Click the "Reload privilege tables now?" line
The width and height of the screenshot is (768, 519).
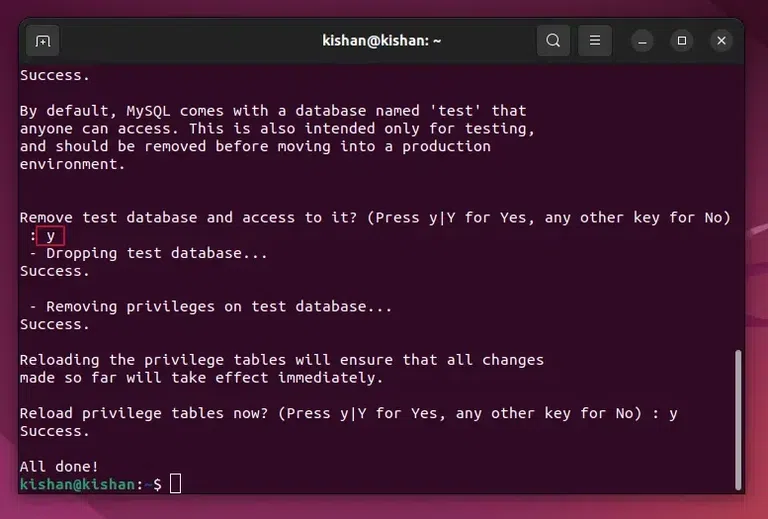click(x=348, y=413)
